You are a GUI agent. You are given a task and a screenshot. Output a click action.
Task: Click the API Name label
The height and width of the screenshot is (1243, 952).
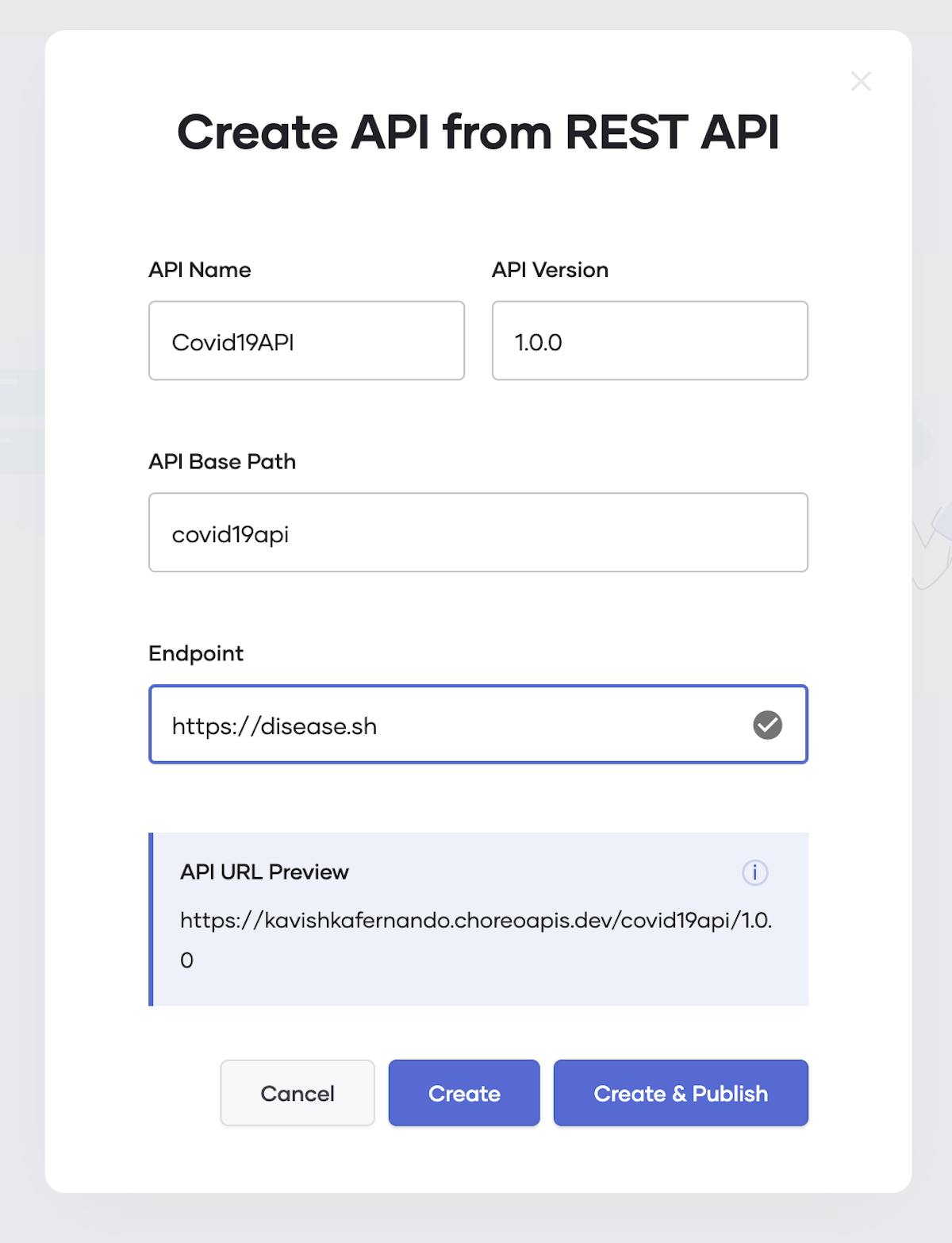[x=199, y=269]
